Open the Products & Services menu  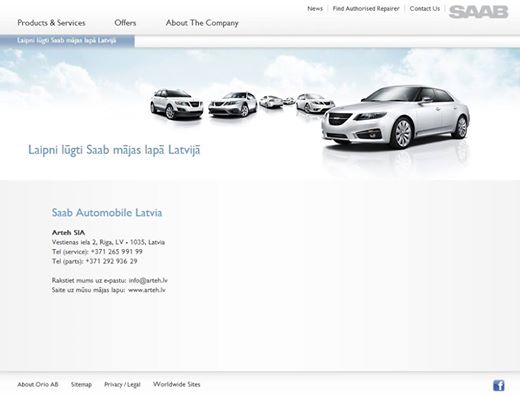coord(51,23)
